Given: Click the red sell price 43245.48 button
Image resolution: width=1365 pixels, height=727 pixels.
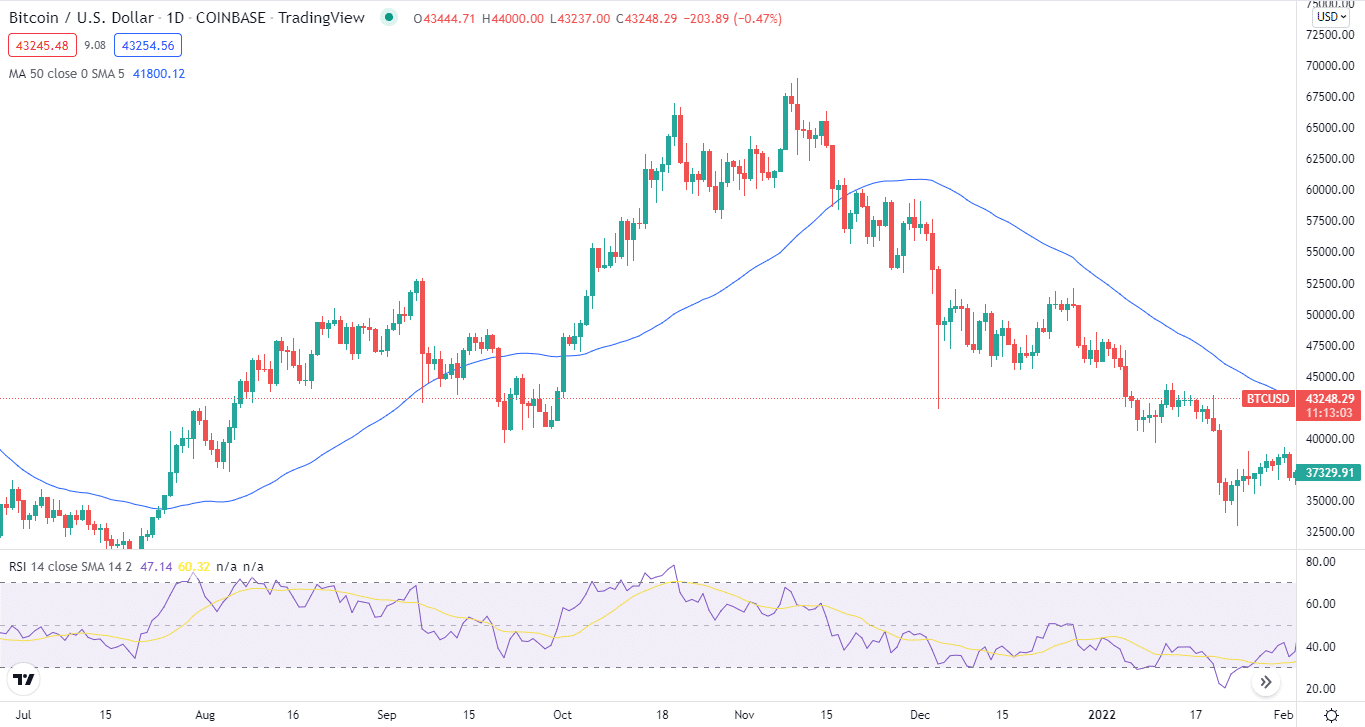Looking at the screenshot, I should [x=41, y=45].
